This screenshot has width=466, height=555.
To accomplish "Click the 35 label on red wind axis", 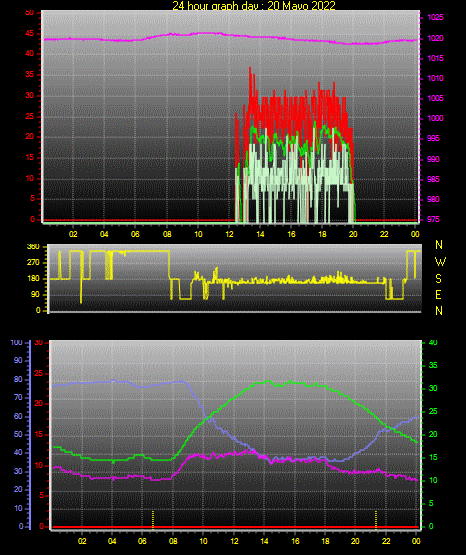I will (x=30, y=74).
